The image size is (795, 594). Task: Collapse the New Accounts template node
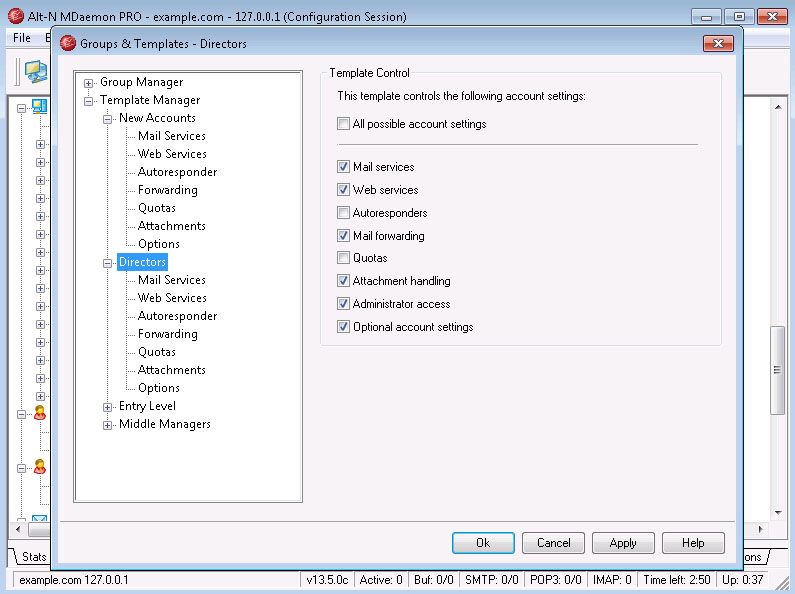(x=107, y=119)
